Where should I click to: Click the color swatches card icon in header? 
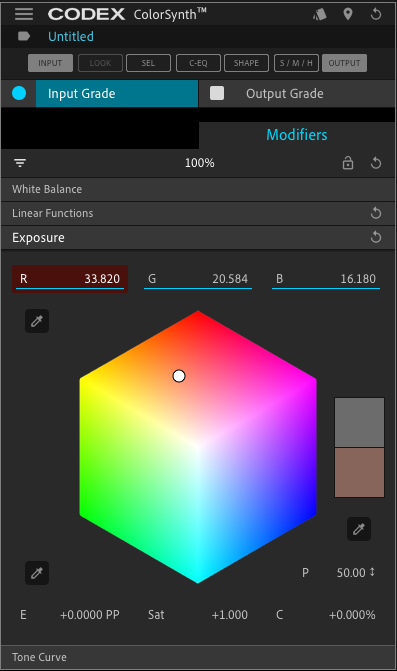click(320, 15)
